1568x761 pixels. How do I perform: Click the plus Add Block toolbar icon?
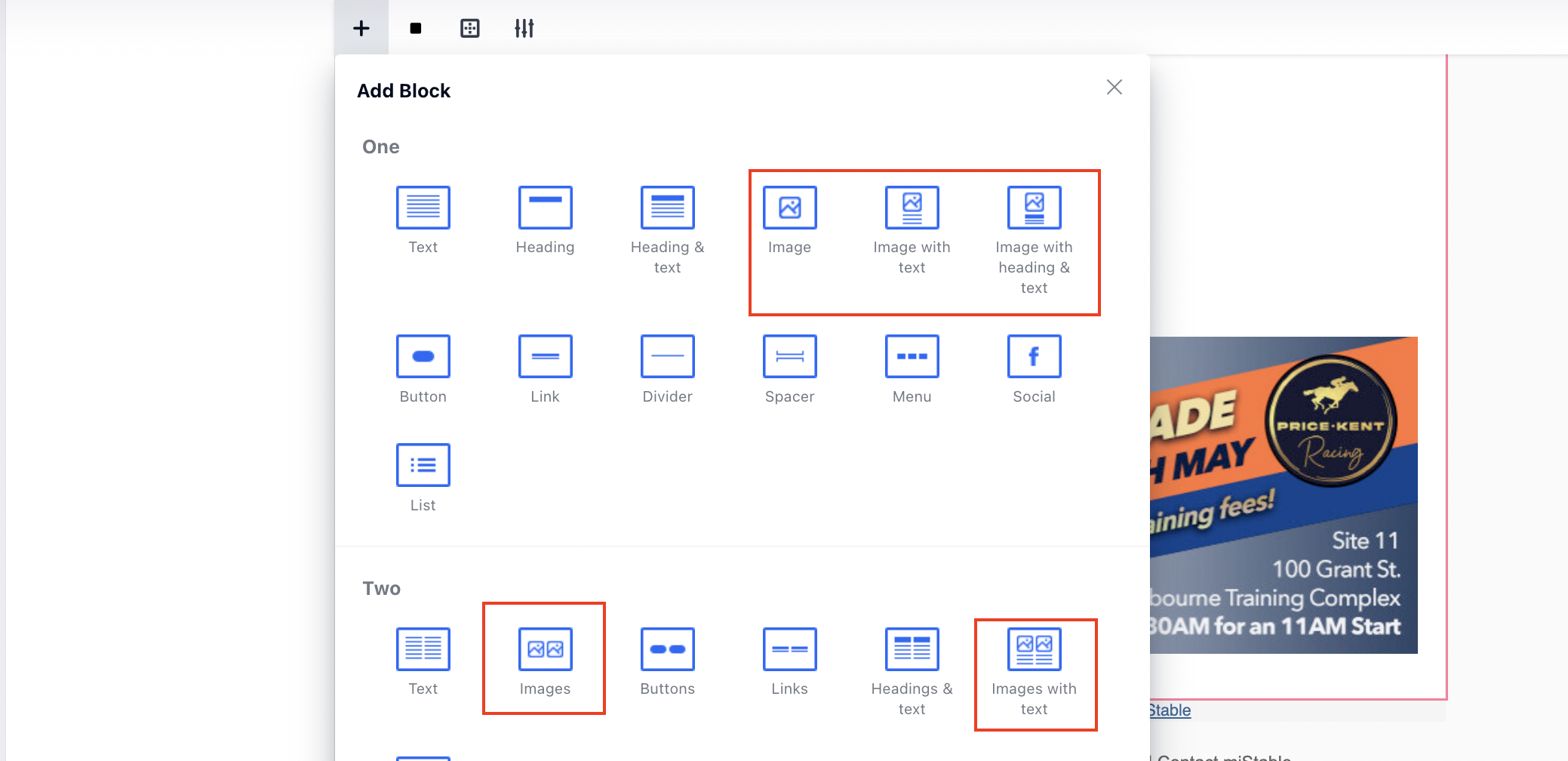pos(361,29)
